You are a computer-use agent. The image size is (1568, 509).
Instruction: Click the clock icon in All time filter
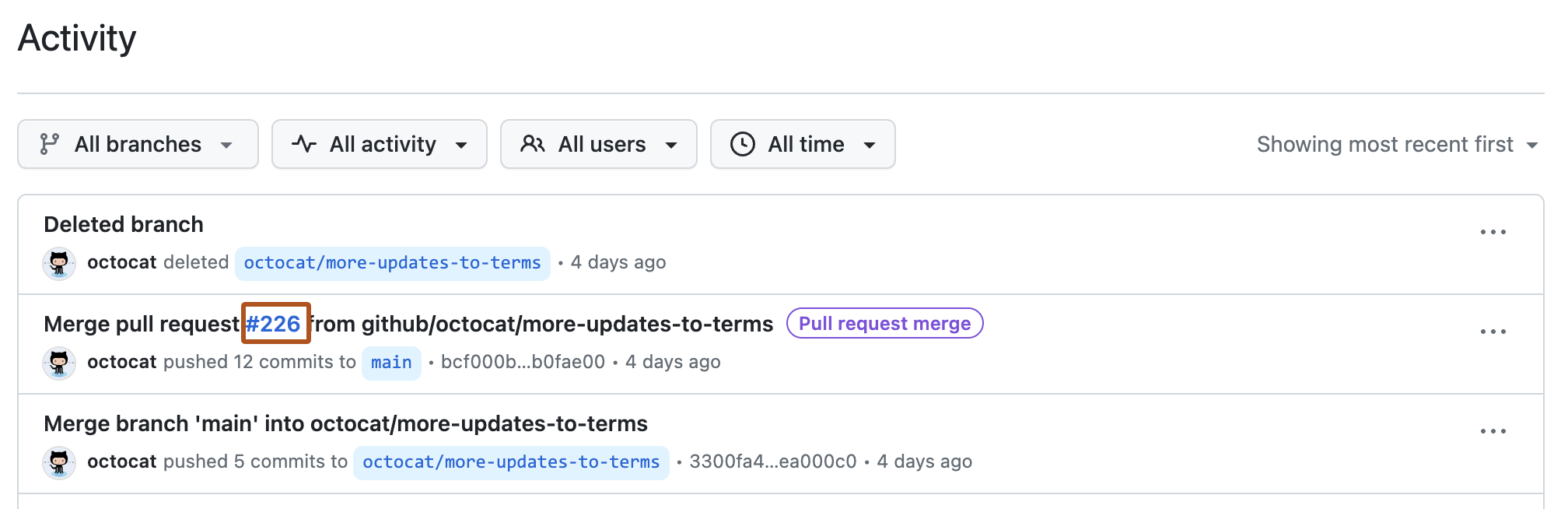[744, 144]
